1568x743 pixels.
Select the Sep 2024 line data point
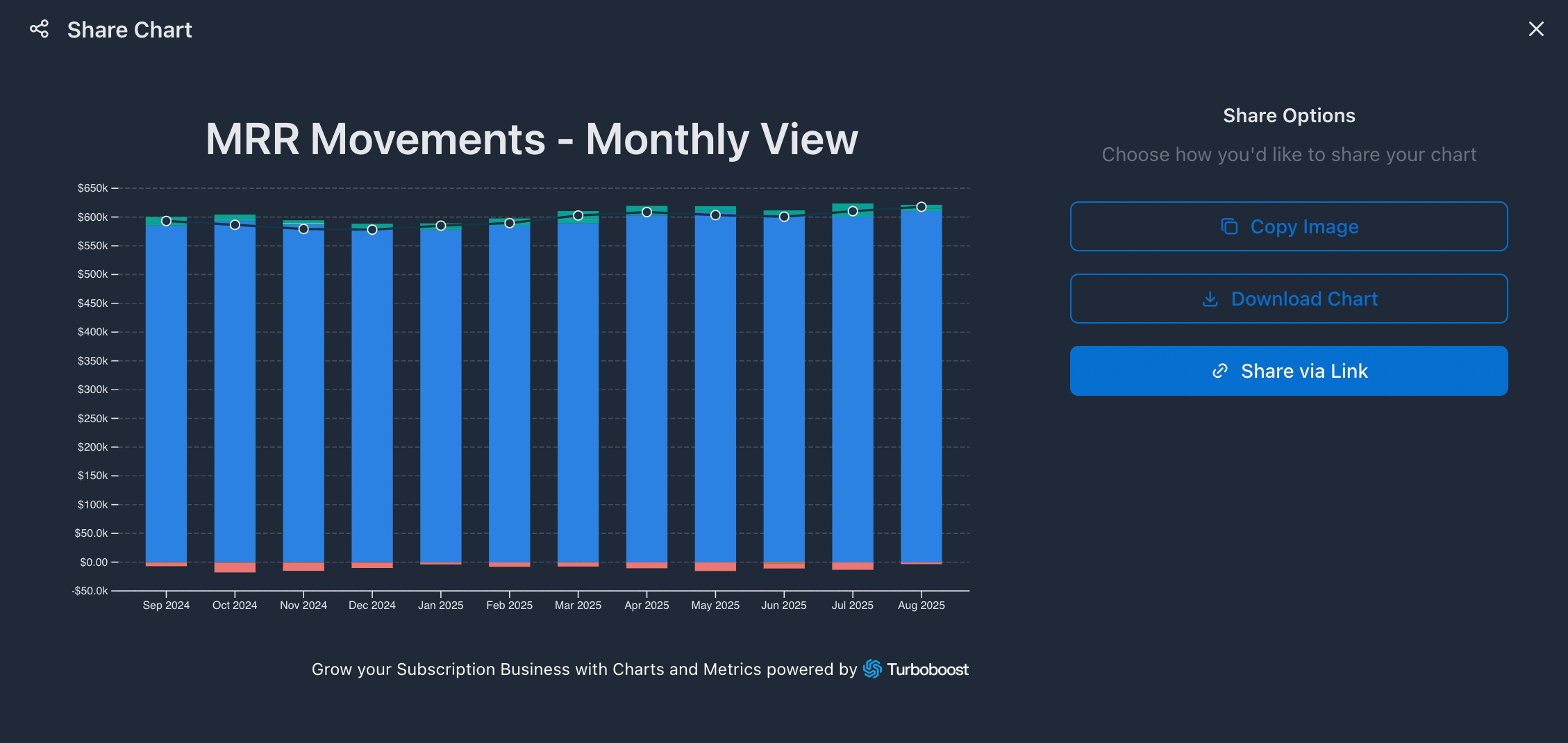coord(166,221)
